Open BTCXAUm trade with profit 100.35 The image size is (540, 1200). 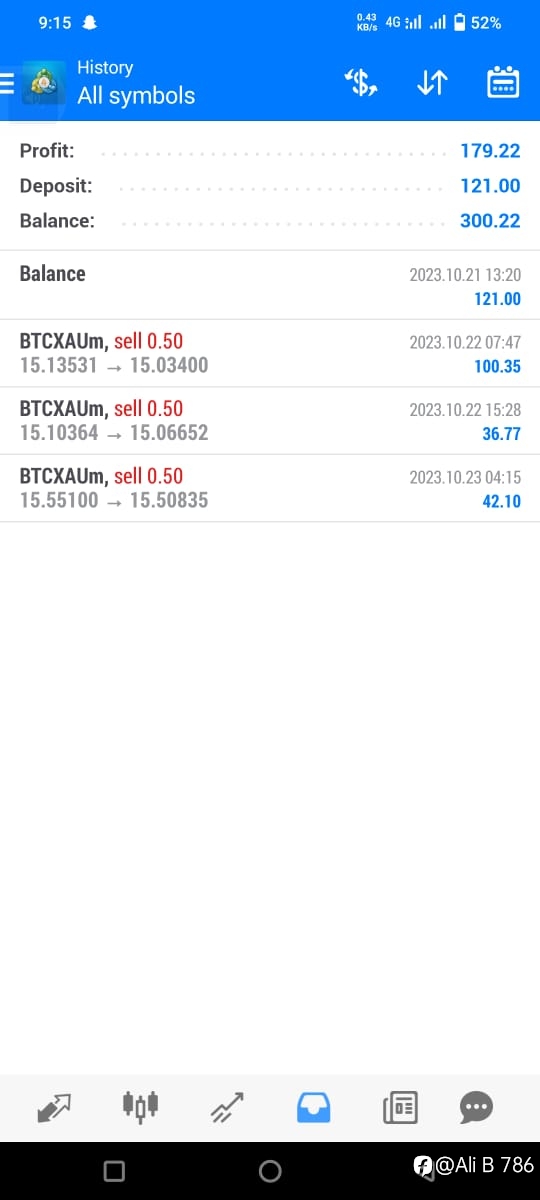270,353
